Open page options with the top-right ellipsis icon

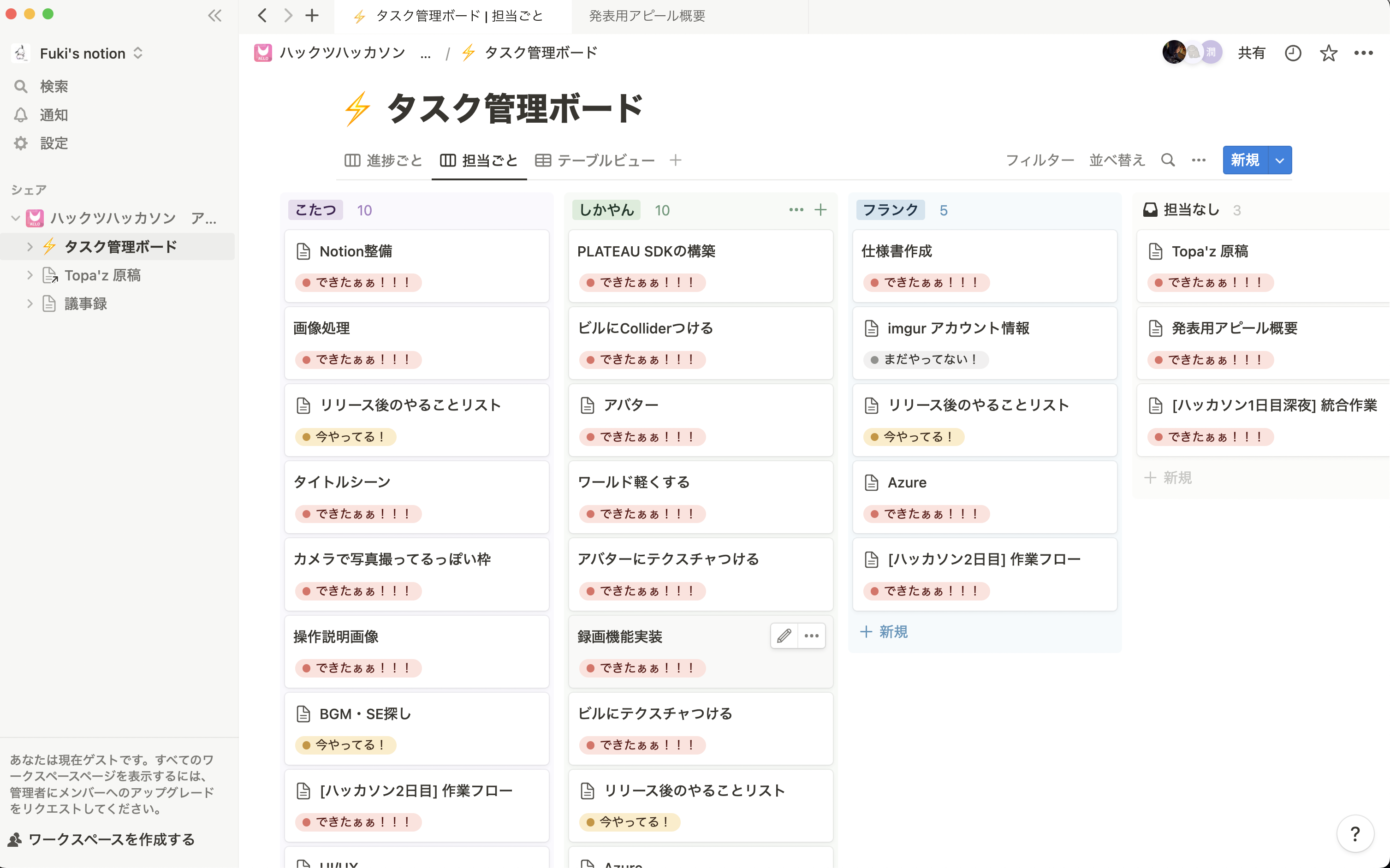[1363, 53]
